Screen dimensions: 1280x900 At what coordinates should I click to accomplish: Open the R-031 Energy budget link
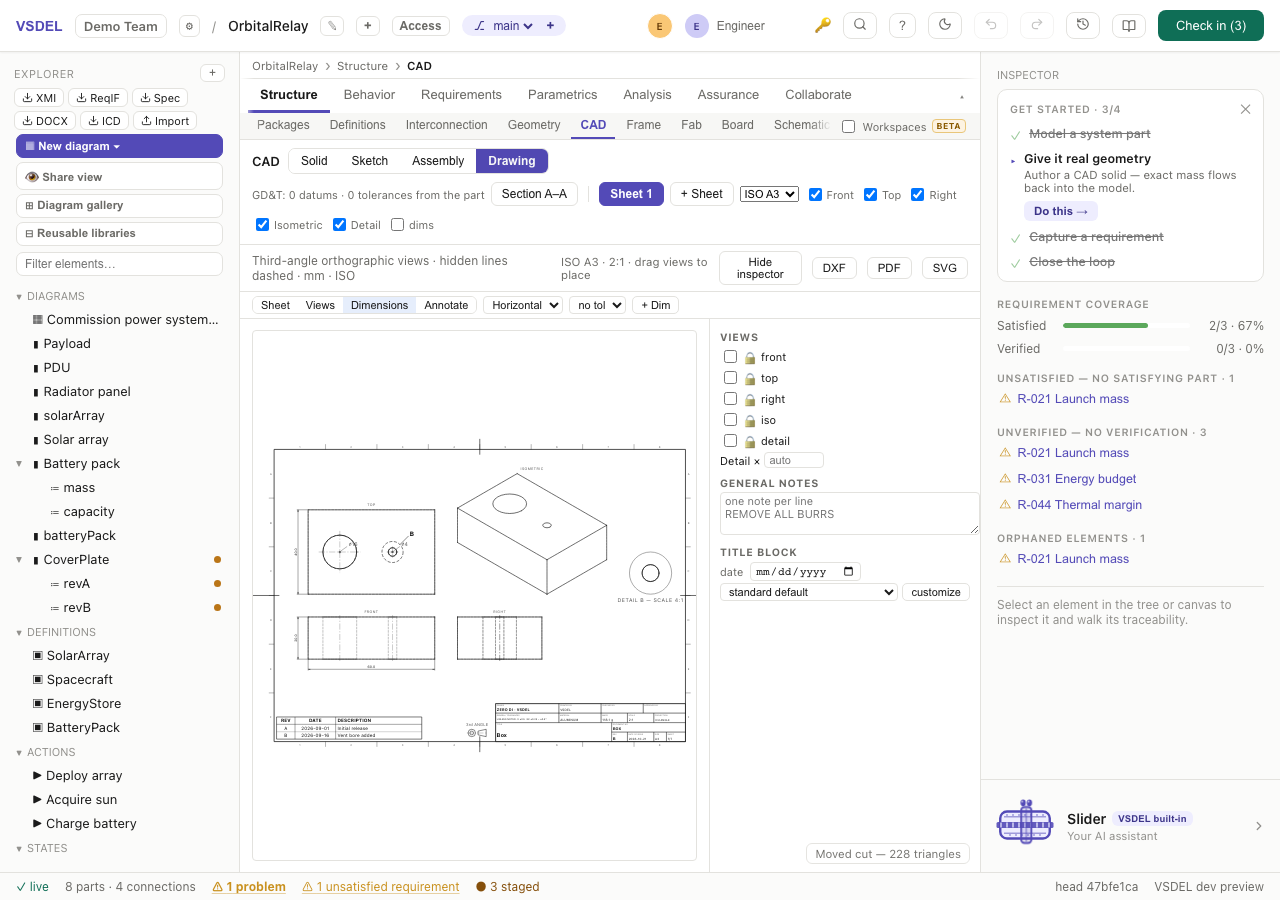coord(1077,479)
